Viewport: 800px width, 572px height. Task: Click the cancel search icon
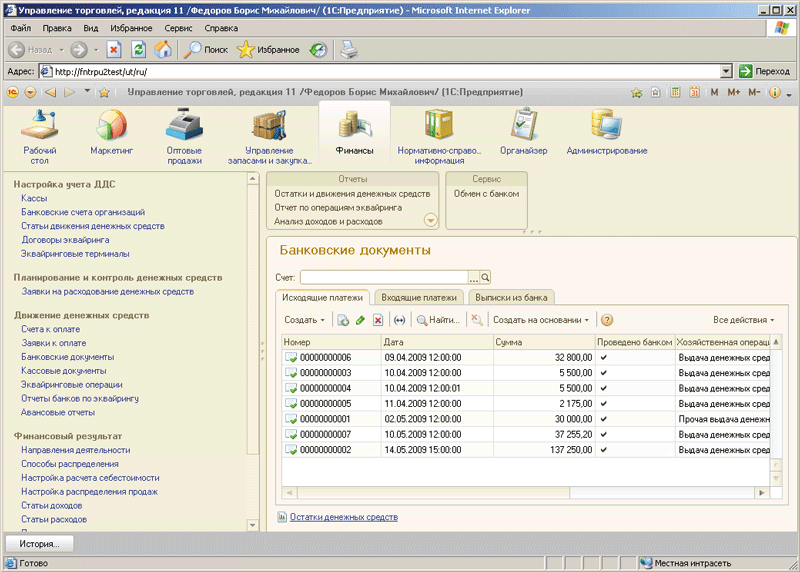point(477,320)
